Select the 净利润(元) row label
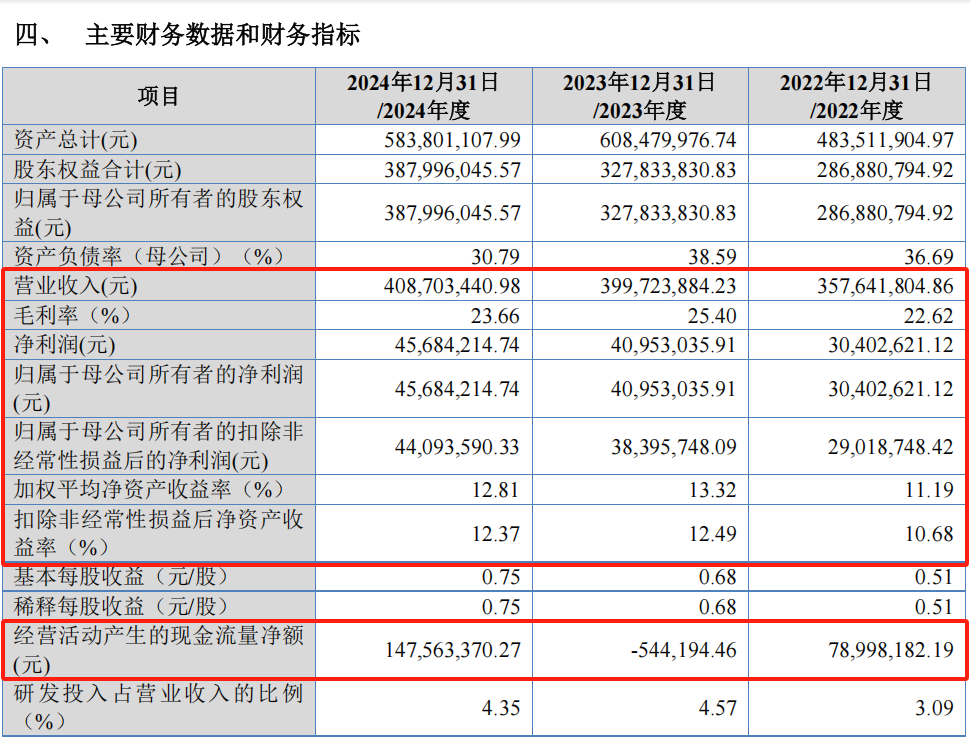970x740 pixels. pyautogui.click(x=65, y=346)
